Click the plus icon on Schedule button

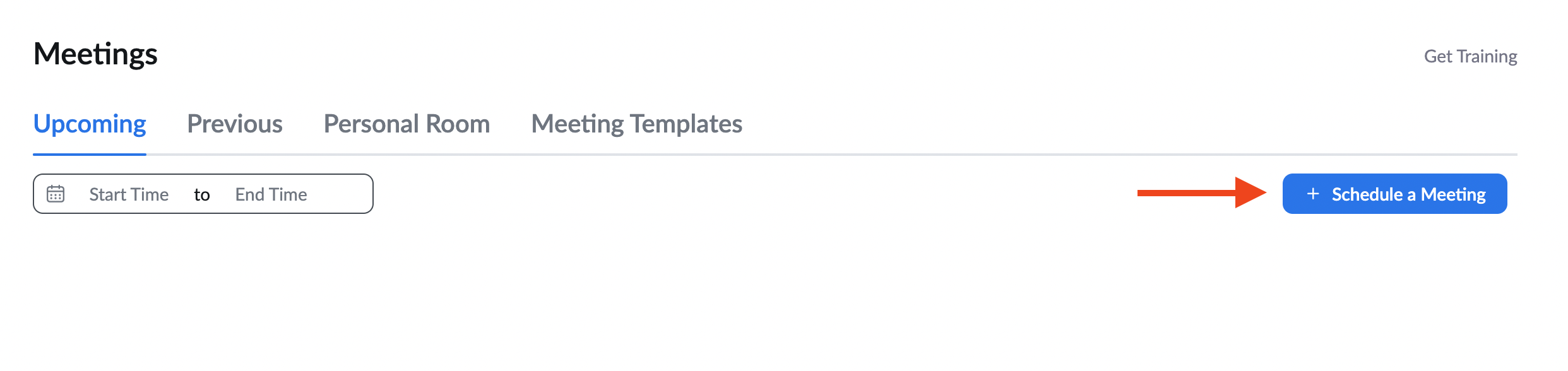click(1313, 194)
